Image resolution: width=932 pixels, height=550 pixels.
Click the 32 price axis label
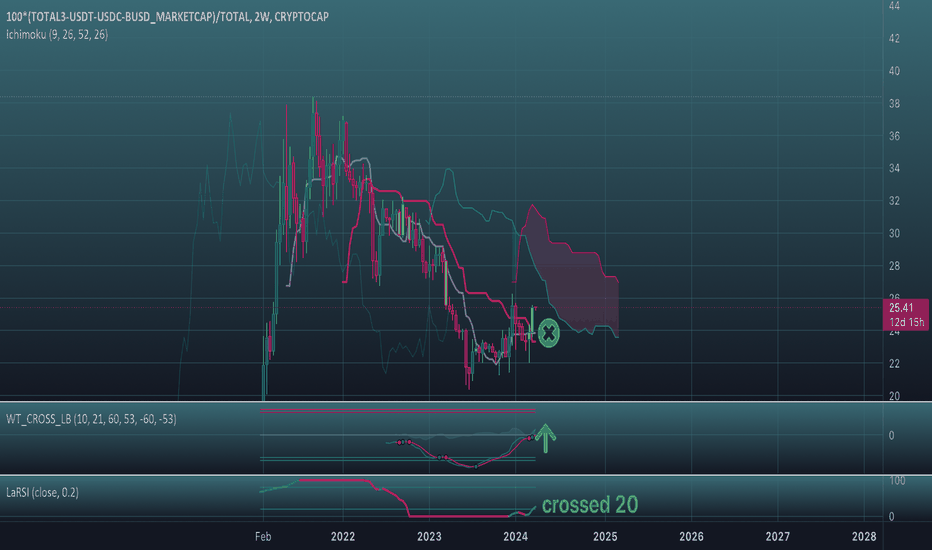tap(894, 201)
